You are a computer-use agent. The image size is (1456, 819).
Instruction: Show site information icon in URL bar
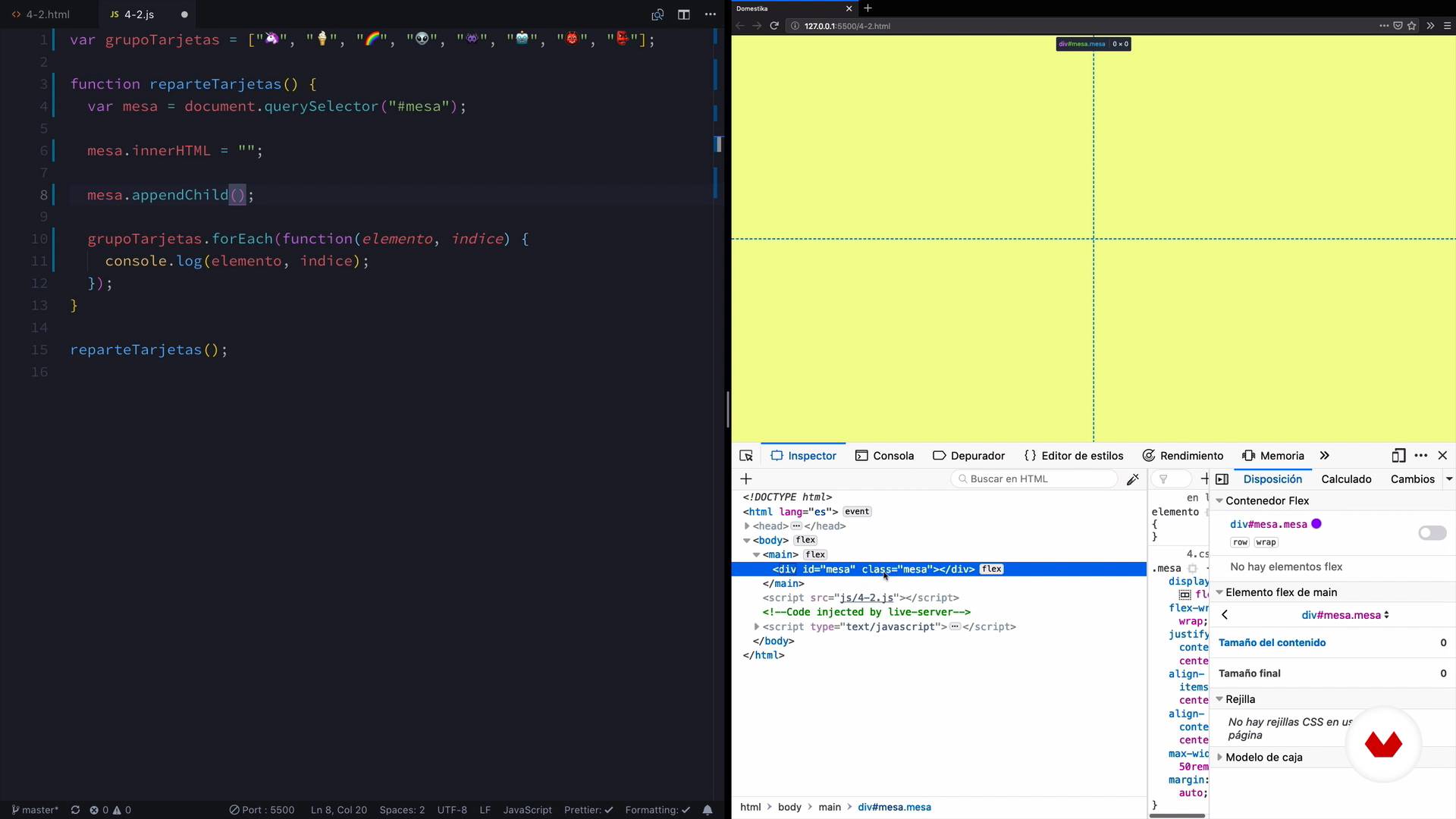pyautogui.click(x=795, y=26)
